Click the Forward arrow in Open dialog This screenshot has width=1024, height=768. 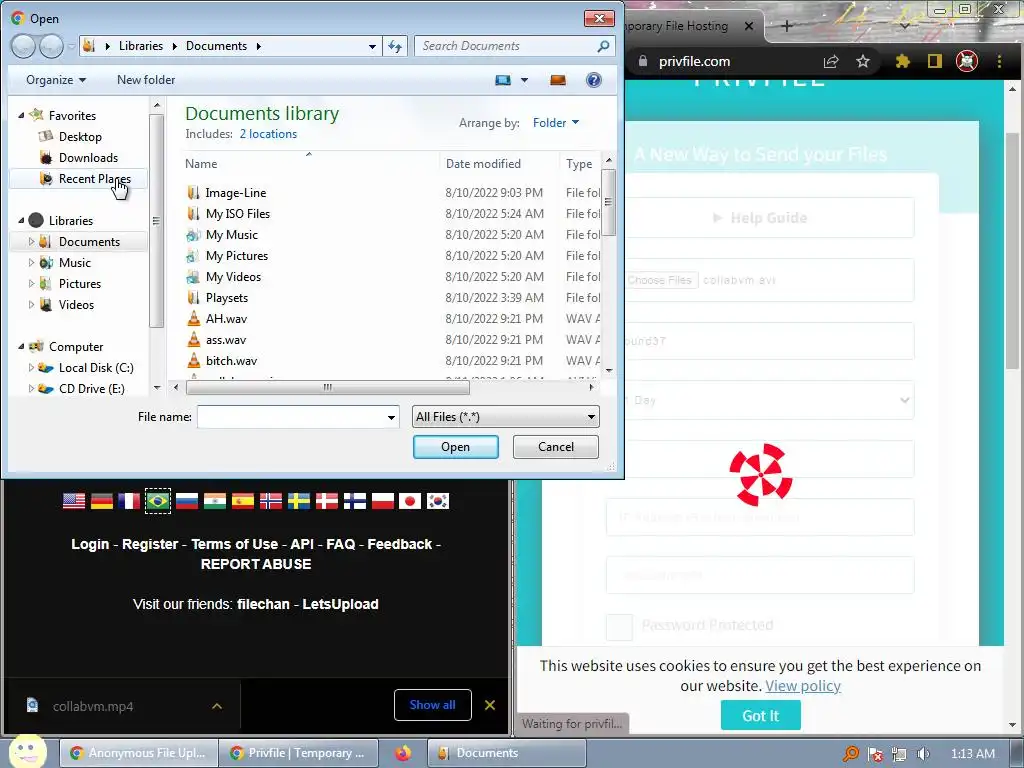52,46
